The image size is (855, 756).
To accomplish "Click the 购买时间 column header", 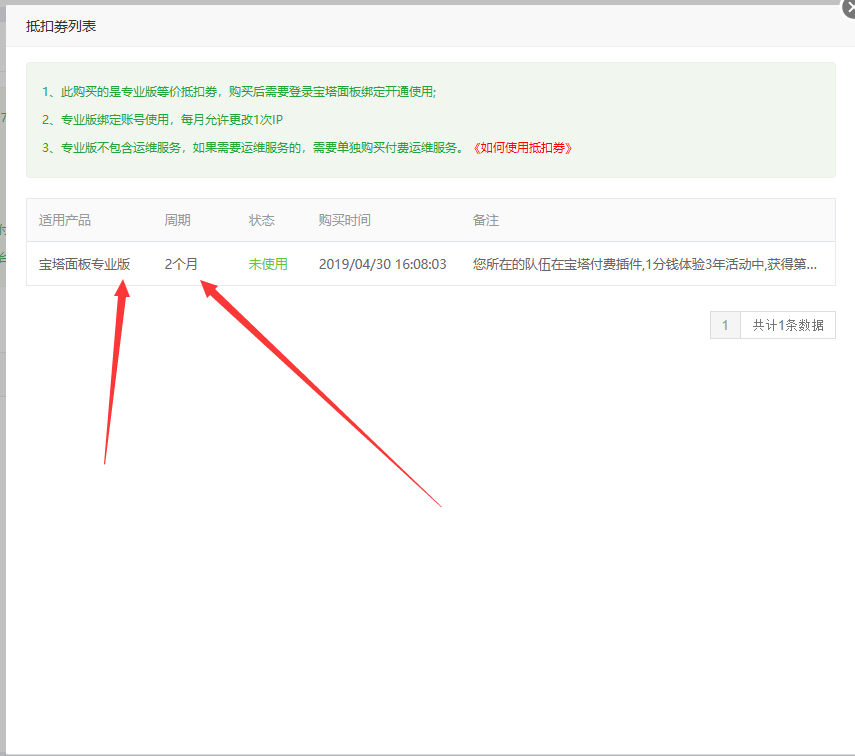I will 345,220.
